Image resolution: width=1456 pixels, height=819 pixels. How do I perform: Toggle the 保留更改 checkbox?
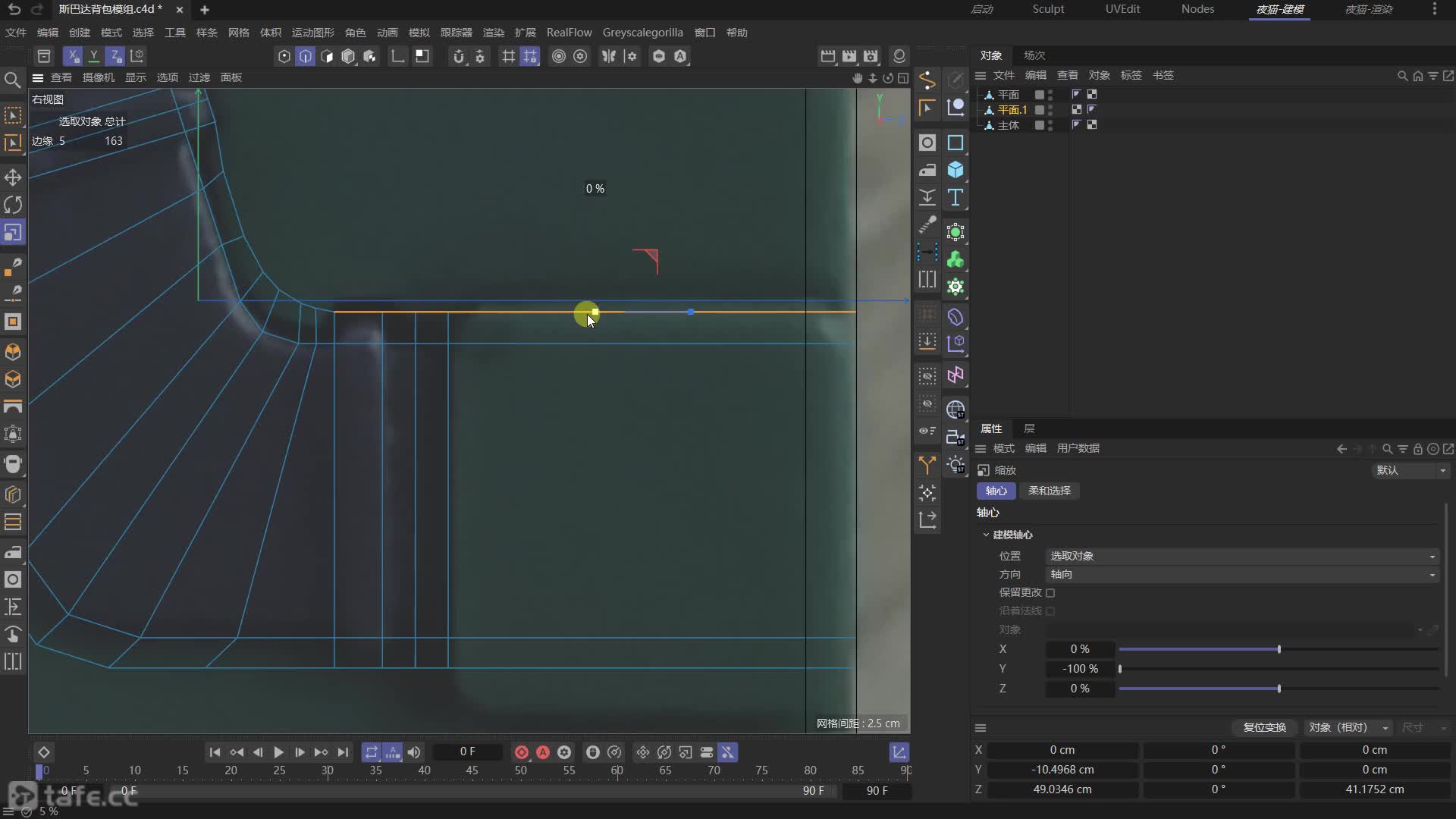click(1050, 593)
